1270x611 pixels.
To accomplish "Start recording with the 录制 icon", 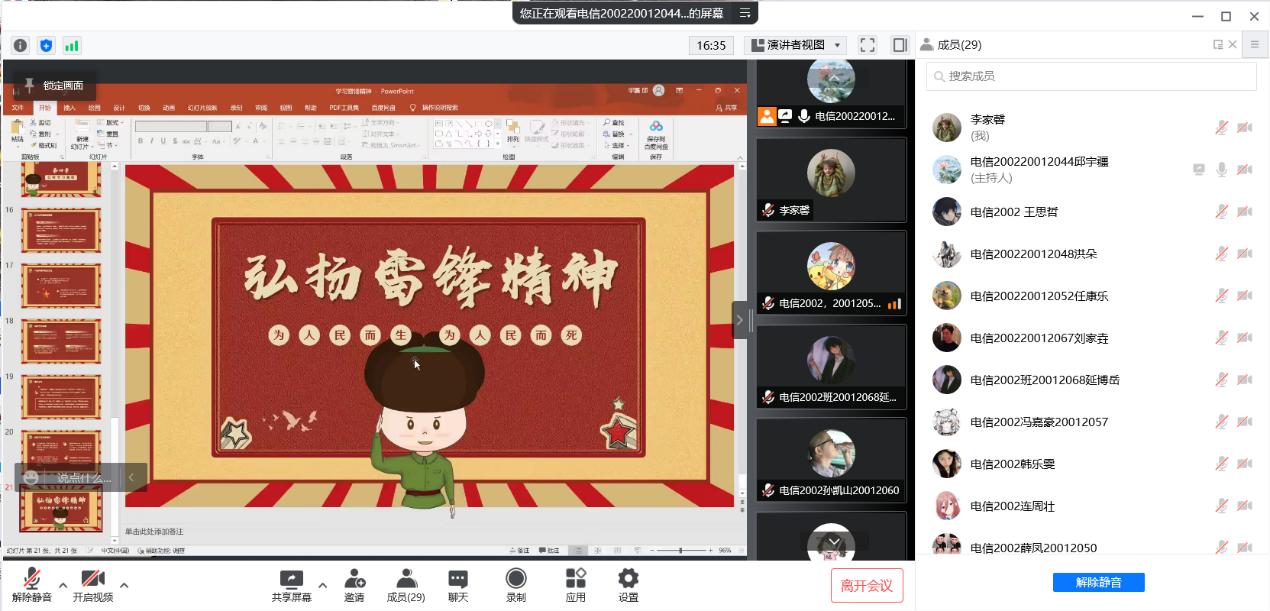I will coord(516,585).
